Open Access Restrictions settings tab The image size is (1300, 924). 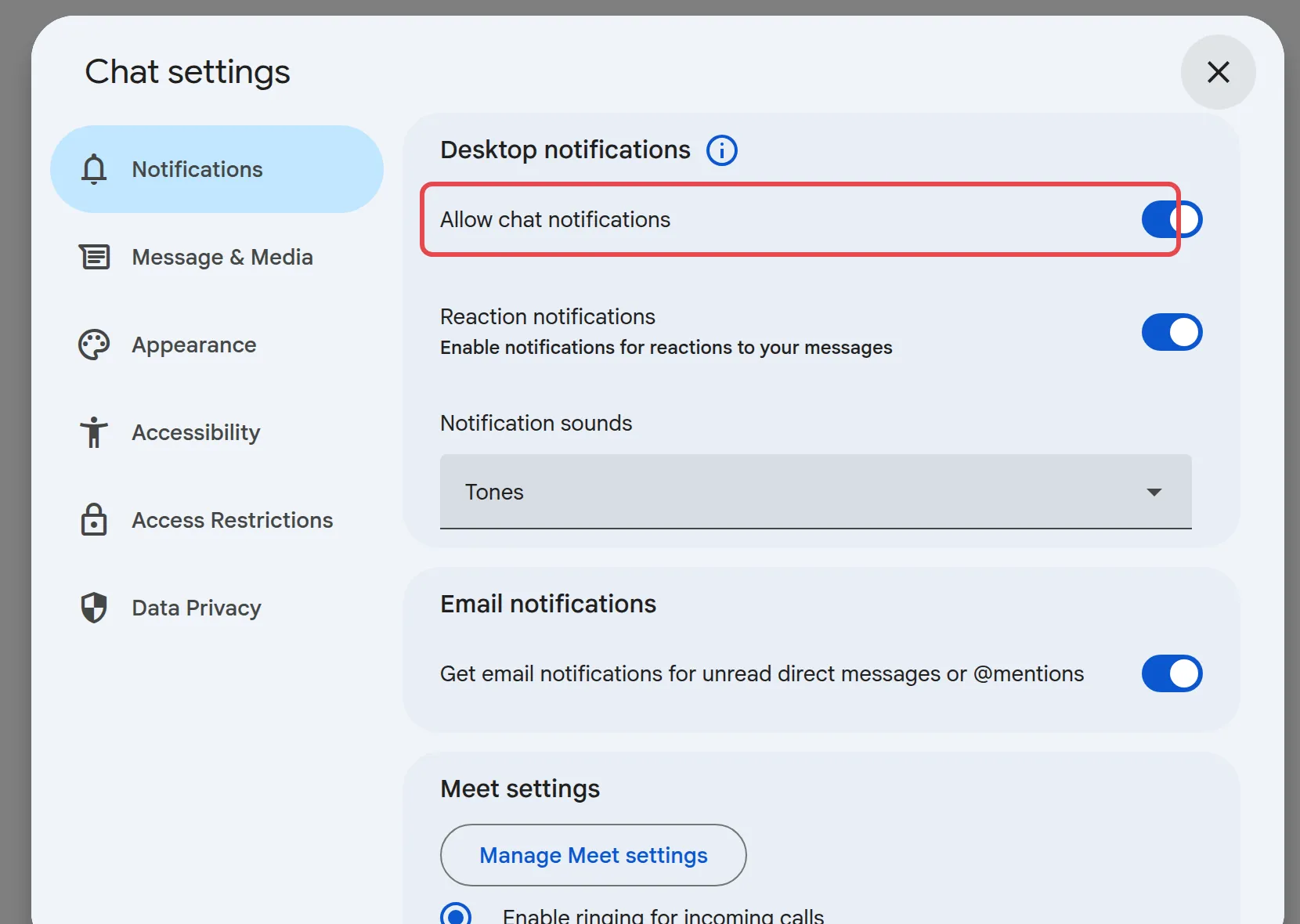[217, 520]
